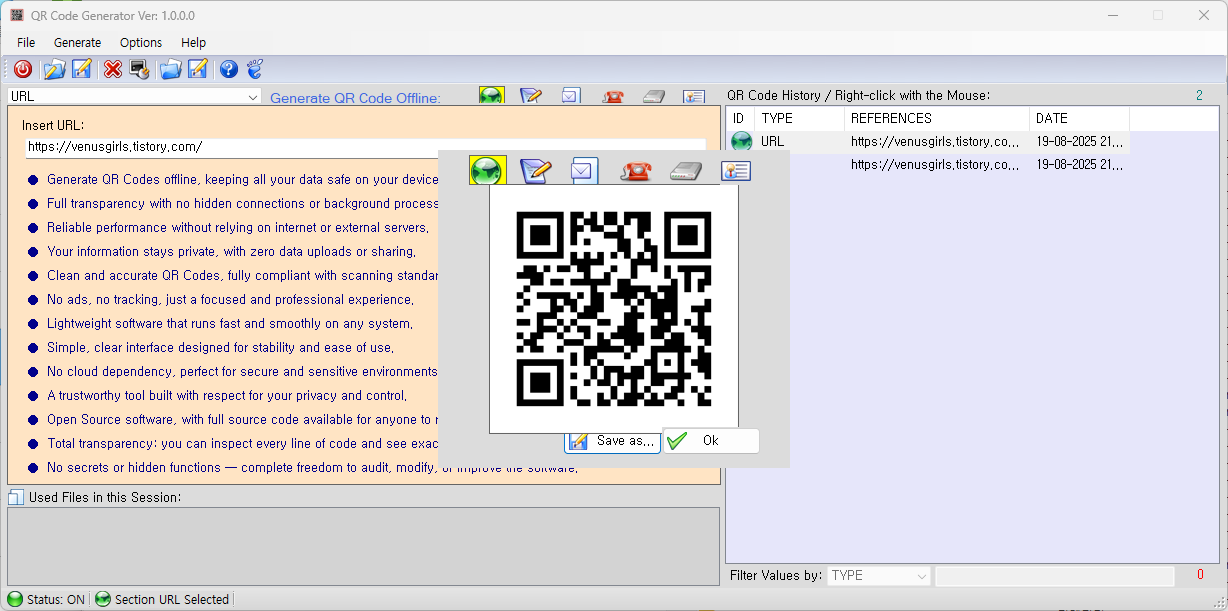Click the app icon in the title bar
The width and height of the screenshot is (1228, 611).
tap(17, 15)
